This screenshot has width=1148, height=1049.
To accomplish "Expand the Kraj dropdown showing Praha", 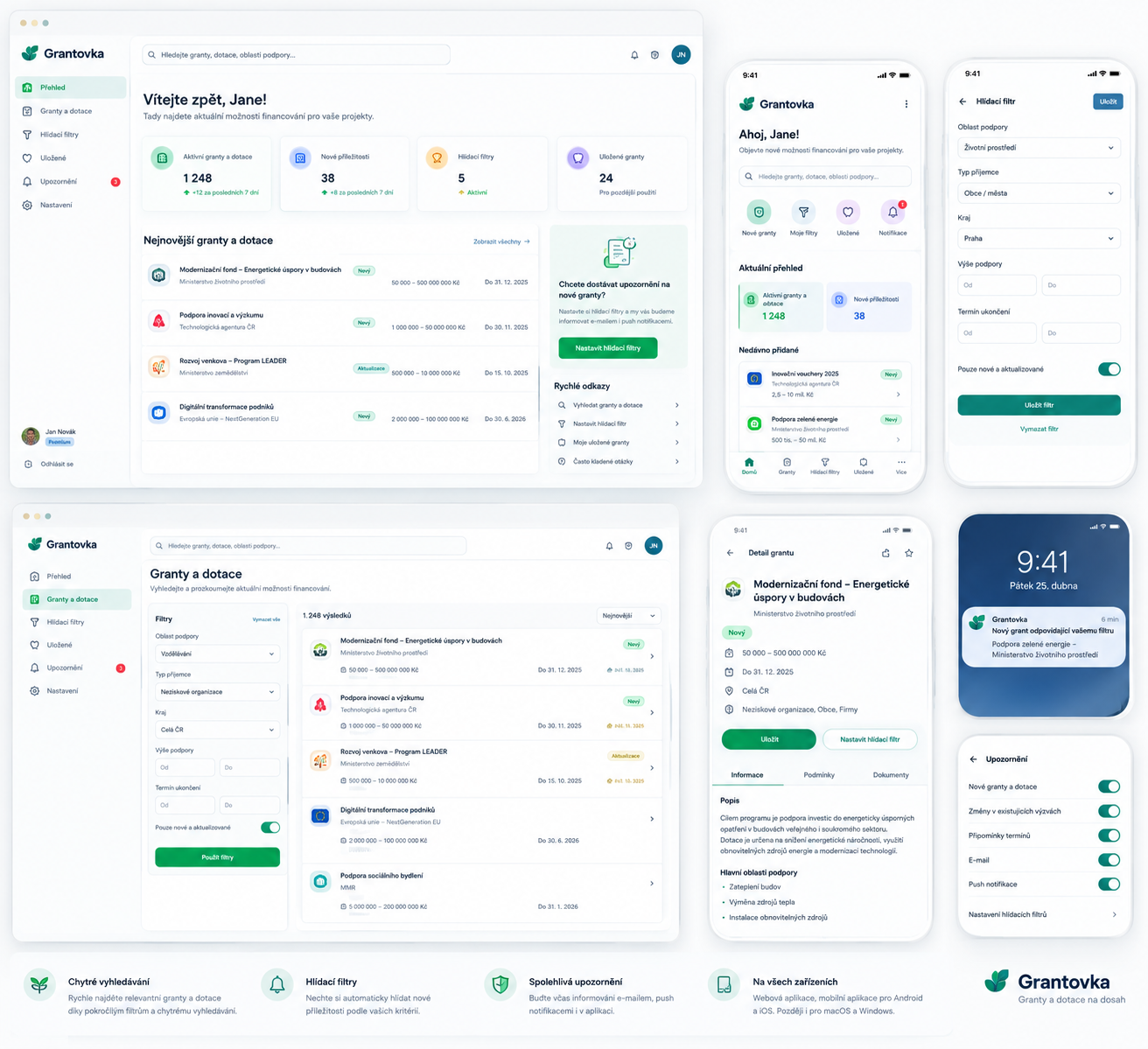I will click(x=1039, y=238).
